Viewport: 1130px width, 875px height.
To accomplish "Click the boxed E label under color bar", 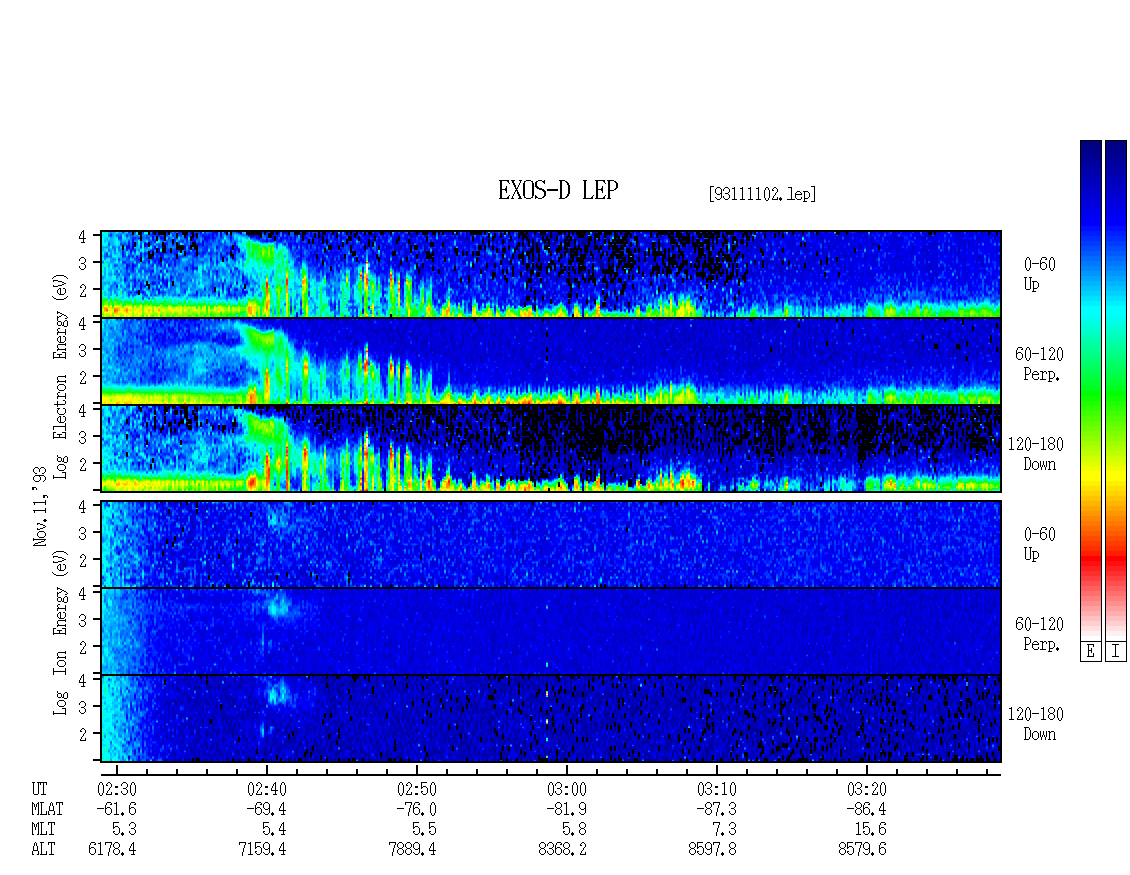I will (1090, 651).
